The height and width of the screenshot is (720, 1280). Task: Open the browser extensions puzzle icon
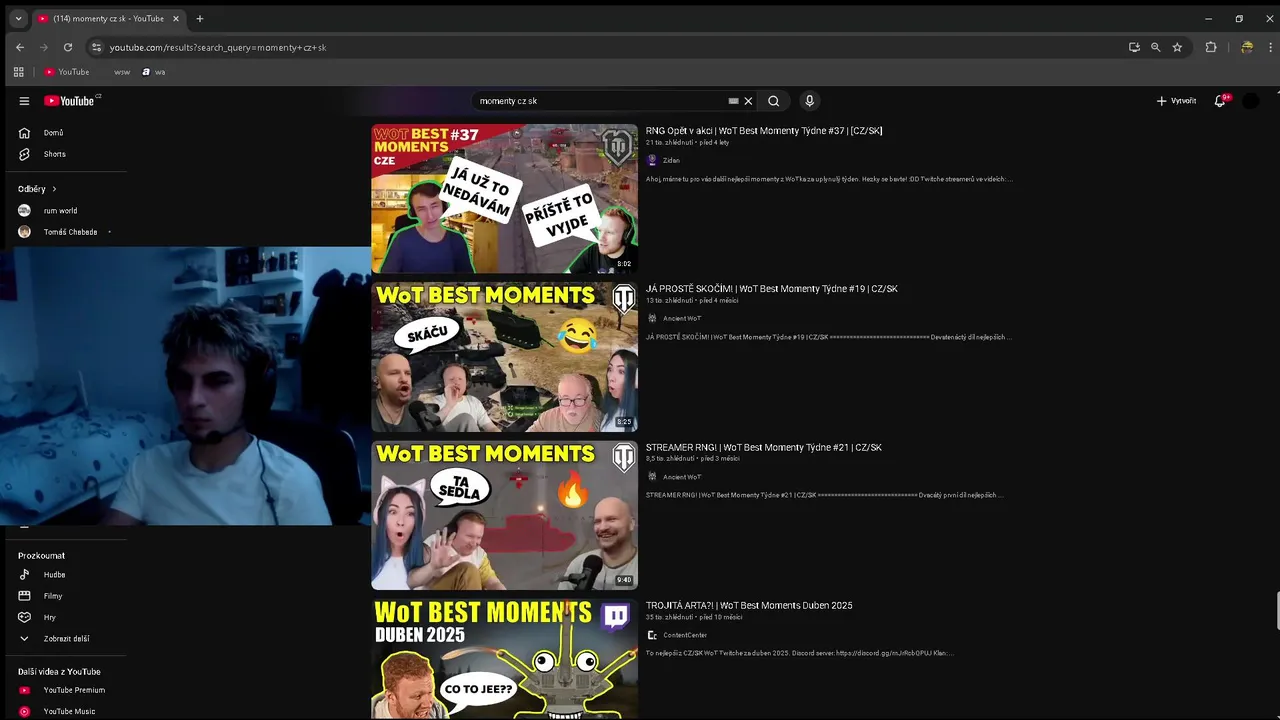[1211, 47]
